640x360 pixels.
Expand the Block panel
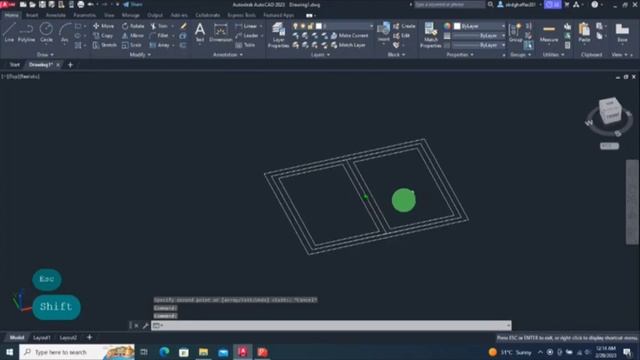click(x=396, y=54)
